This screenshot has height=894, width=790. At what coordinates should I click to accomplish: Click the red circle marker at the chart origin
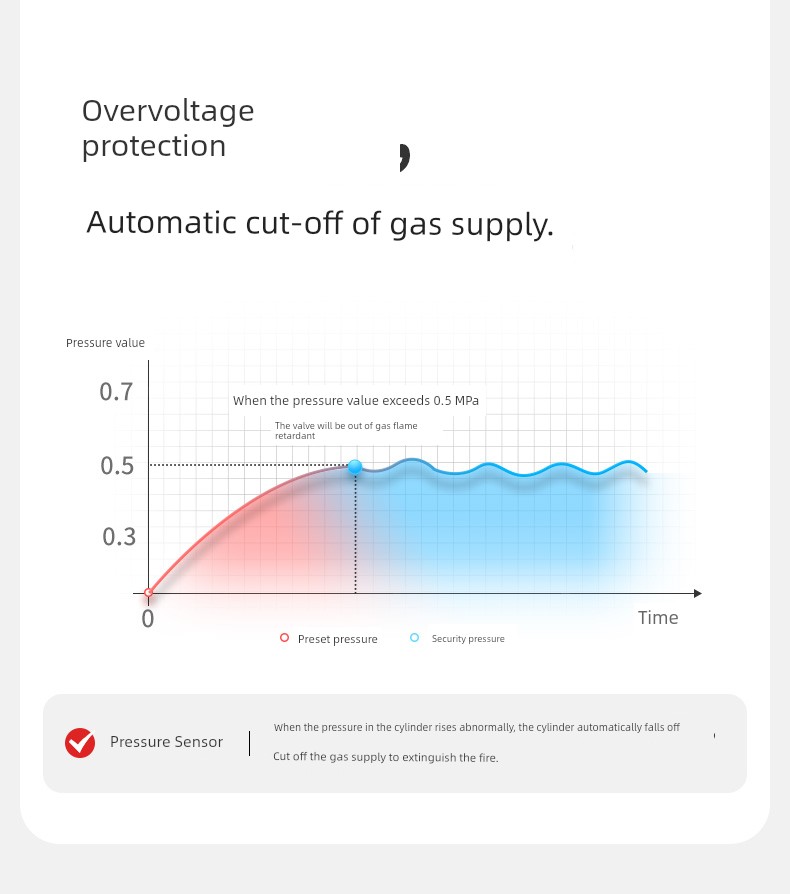pyautogui.click(x=148, y=593)
